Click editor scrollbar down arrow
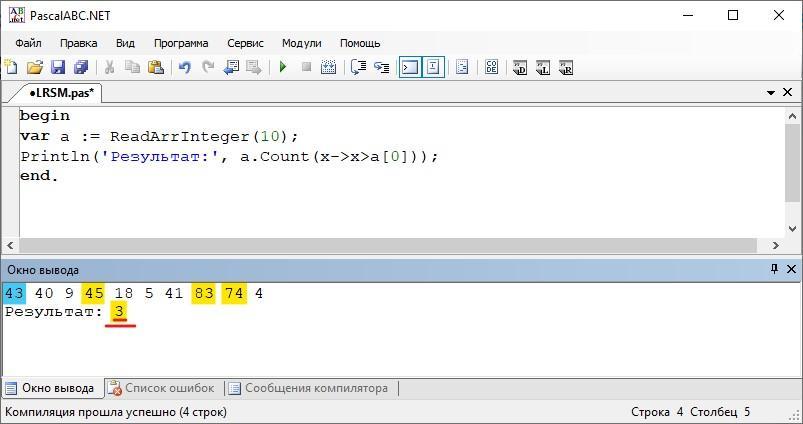Screen dimensions: 803x424 point(793,228)
